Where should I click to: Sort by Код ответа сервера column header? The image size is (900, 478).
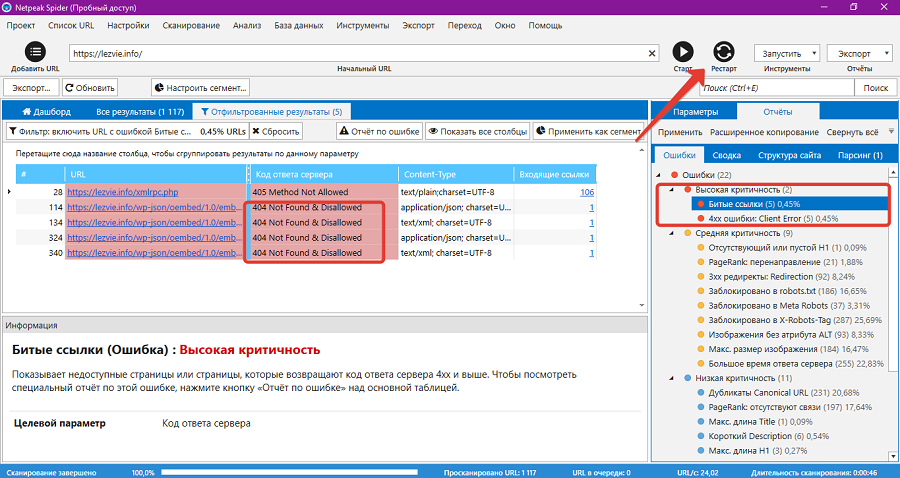tap(324, 174)
